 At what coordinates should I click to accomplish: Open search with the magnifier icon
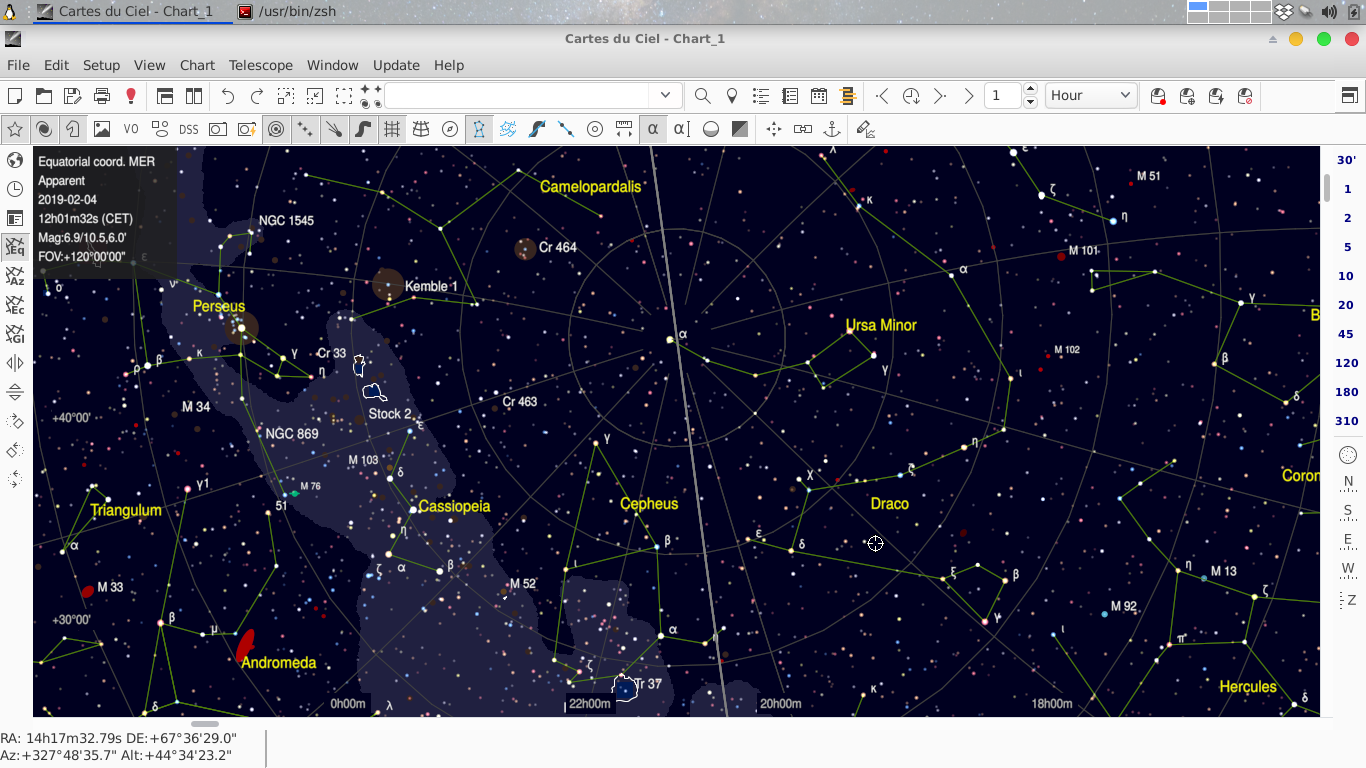point(703,96)
